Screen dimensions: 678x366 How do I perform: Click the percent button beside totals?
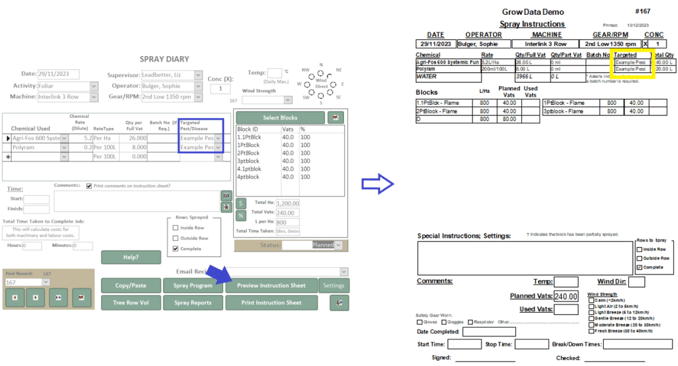tap(241, 215)
